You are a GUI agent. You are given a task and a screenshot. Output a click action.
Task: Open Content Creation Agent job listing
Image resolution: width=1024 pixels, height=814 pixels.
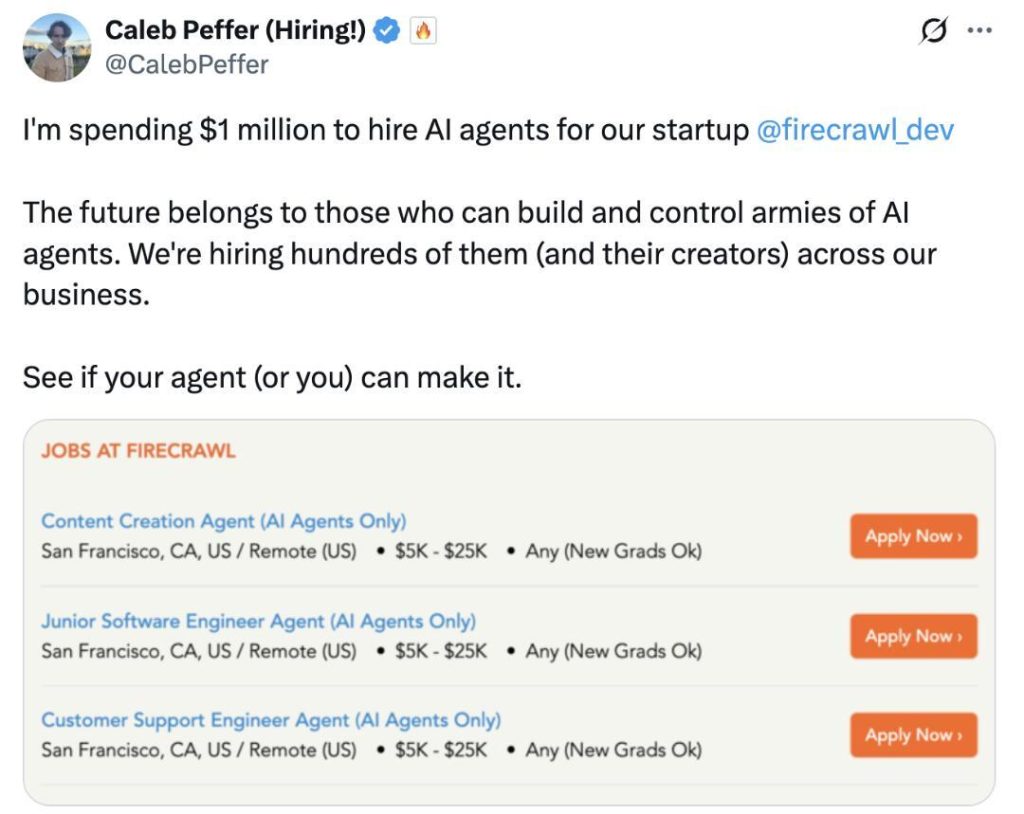[223, 521]
